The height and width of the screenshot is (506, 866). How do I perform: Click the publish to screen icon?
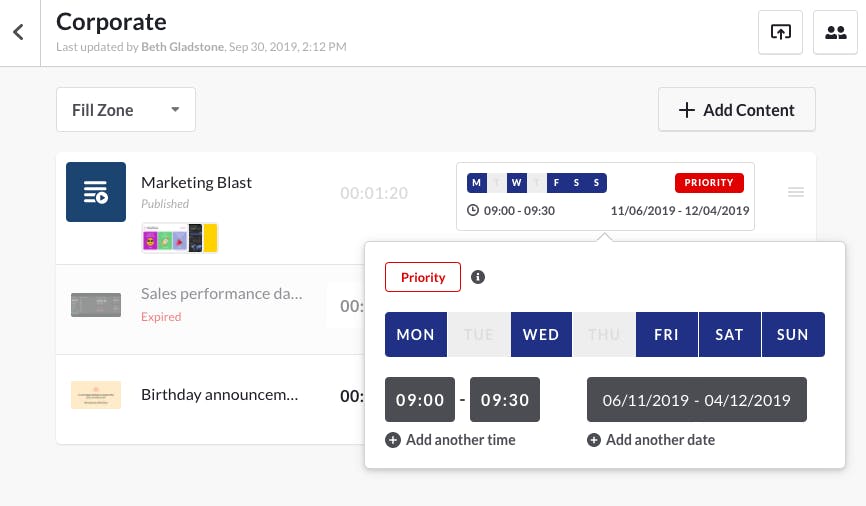tap(780, 33)
